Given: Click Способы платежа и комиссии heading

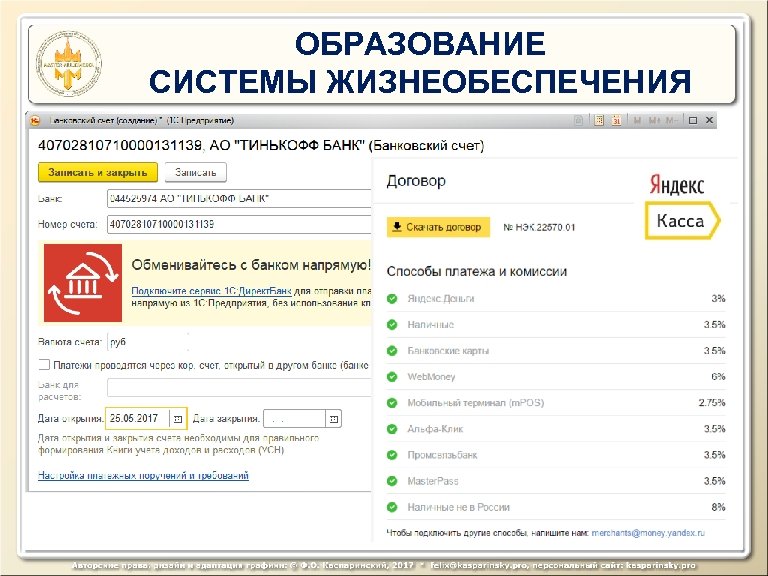Looking at the screenshot, I should click(x=477, y=272).
